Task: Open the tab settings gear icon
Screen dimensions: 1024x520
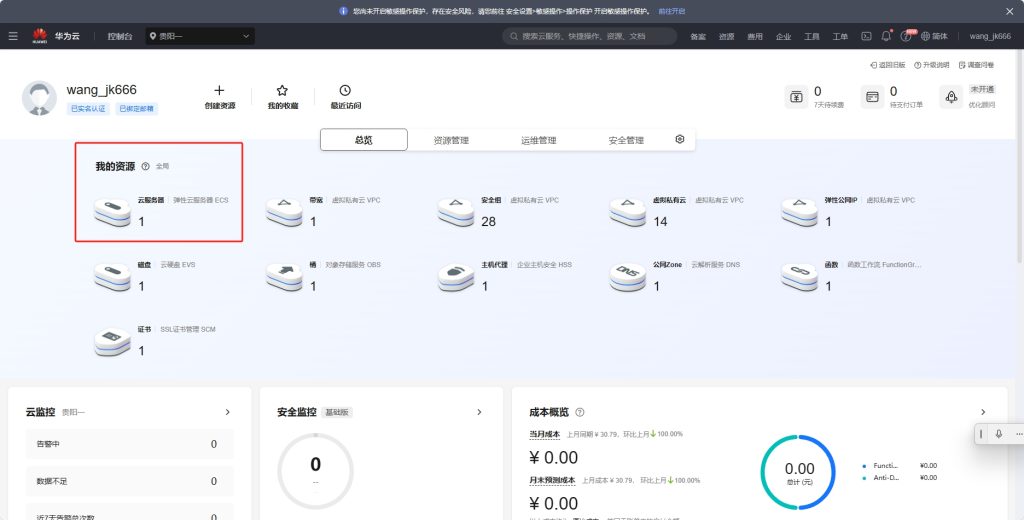Action: point(680,139)
